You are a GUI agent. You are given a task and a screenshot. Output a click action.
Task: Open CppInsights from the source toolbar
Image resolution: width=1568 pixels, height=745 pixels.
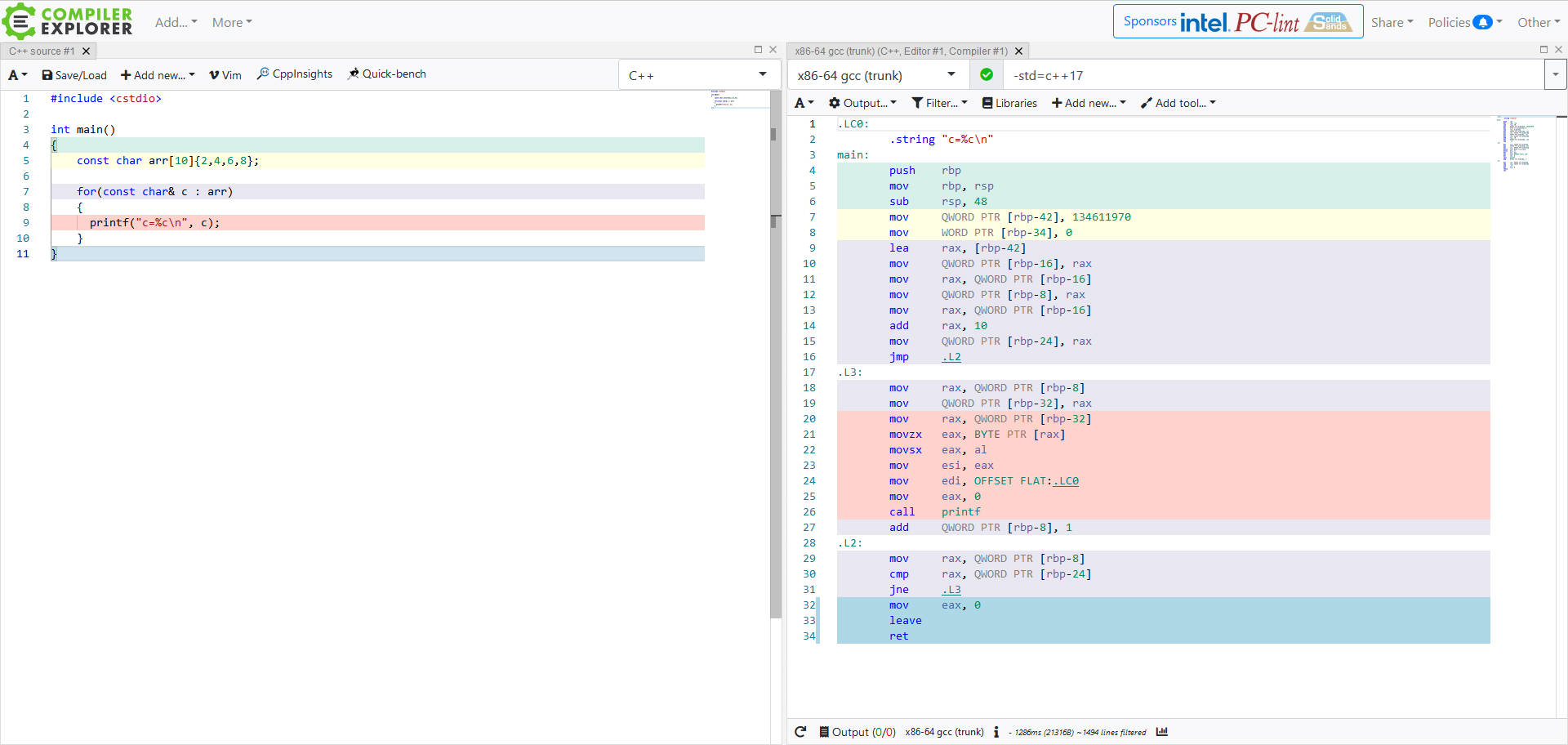point(294,74)
